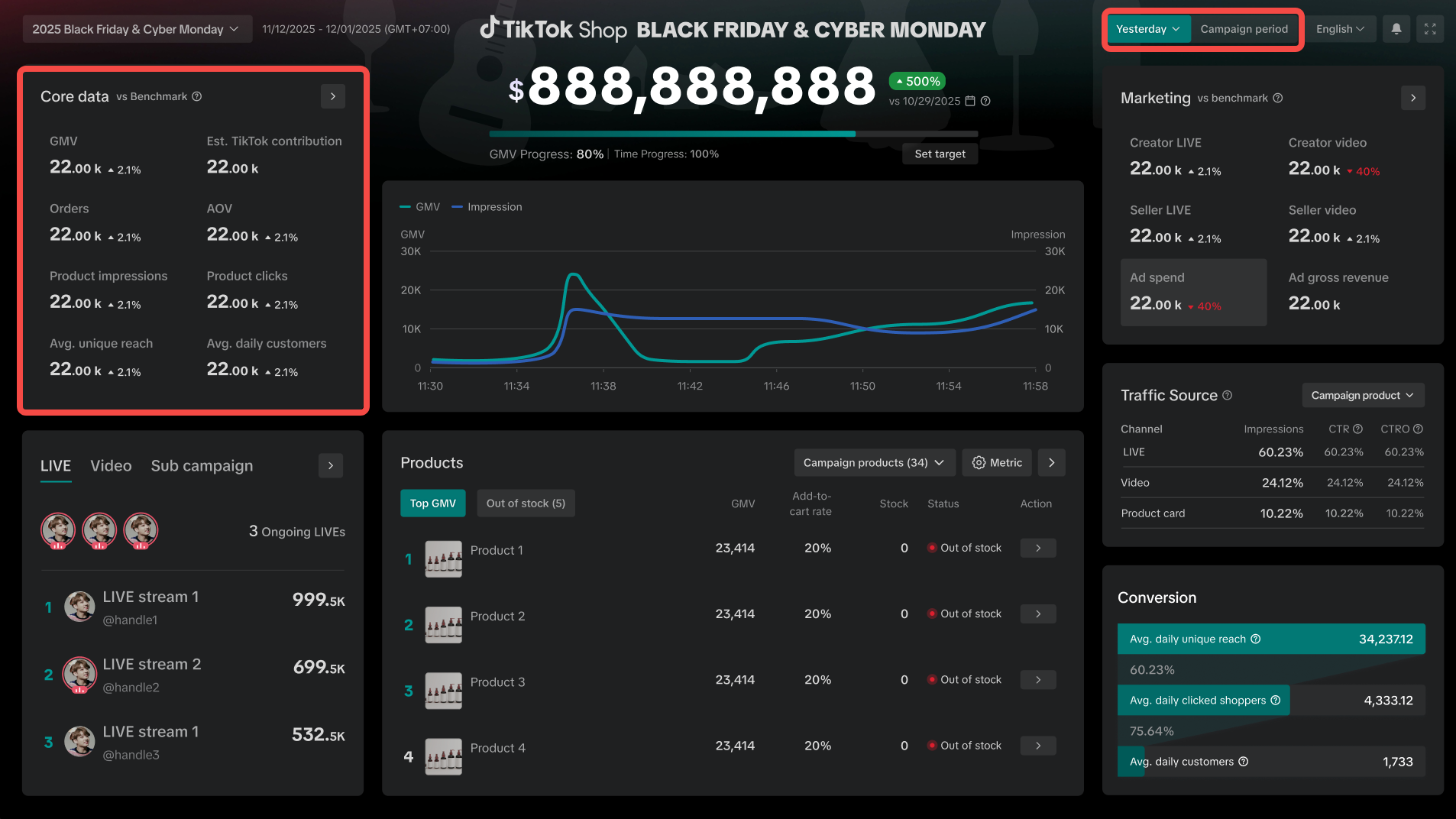Select the Out of stock (5) tab
This screenshot has height=819, width=1456.
coord(526,503)
